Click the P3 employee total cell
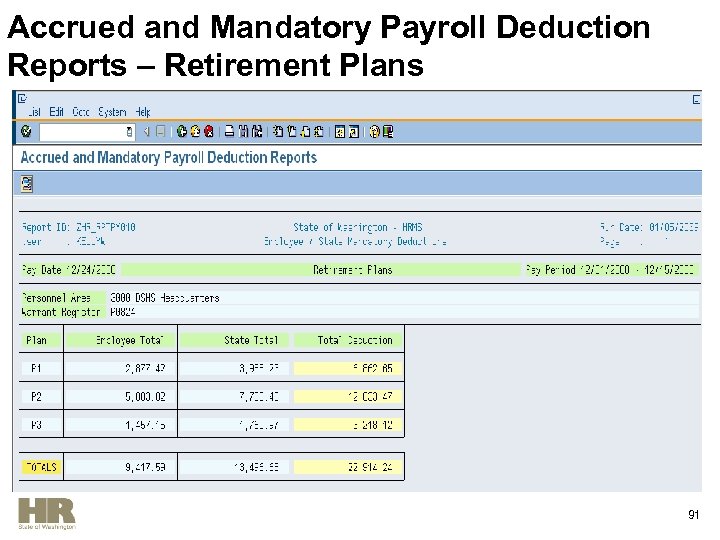The image size is (720, 540). coord(121,425)
